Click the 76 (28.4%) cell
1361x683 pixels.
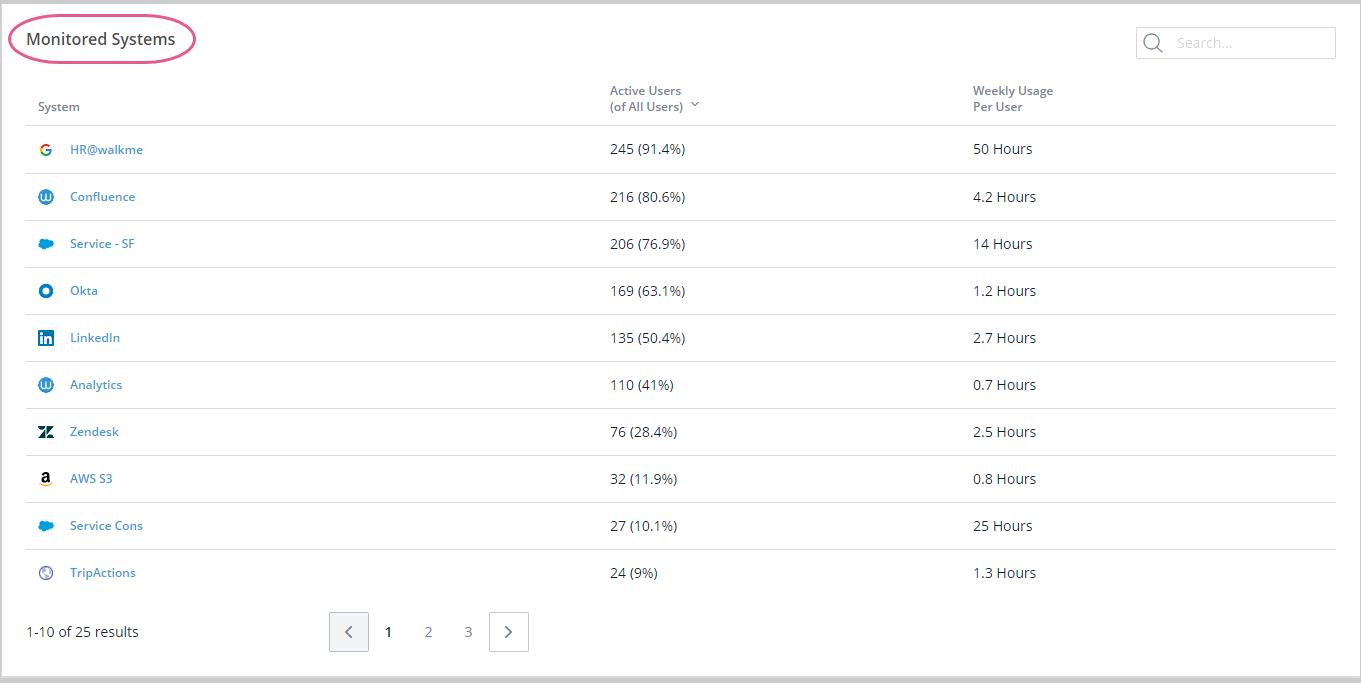click(643, 432)
